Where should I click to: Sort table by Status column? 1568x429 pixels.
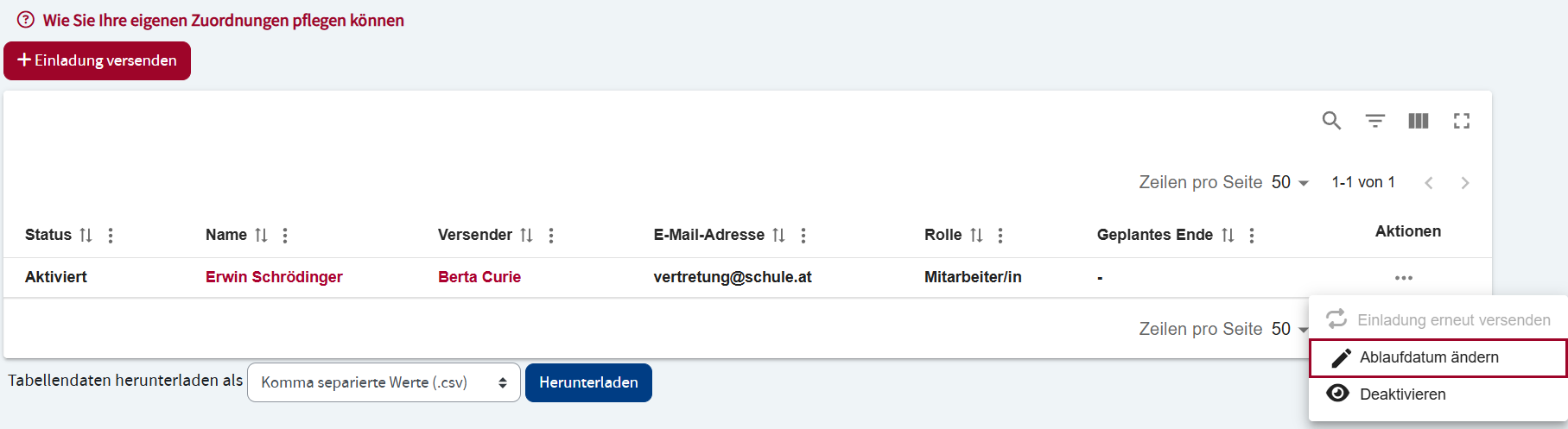(x=86, y=235)
